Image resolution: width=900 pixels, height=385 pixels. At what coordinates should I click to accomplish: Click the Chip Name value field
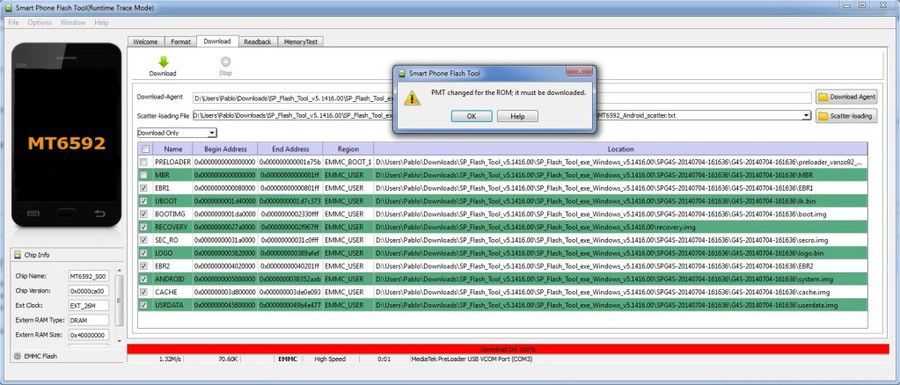pyautogui.click(x=88, y=276)
